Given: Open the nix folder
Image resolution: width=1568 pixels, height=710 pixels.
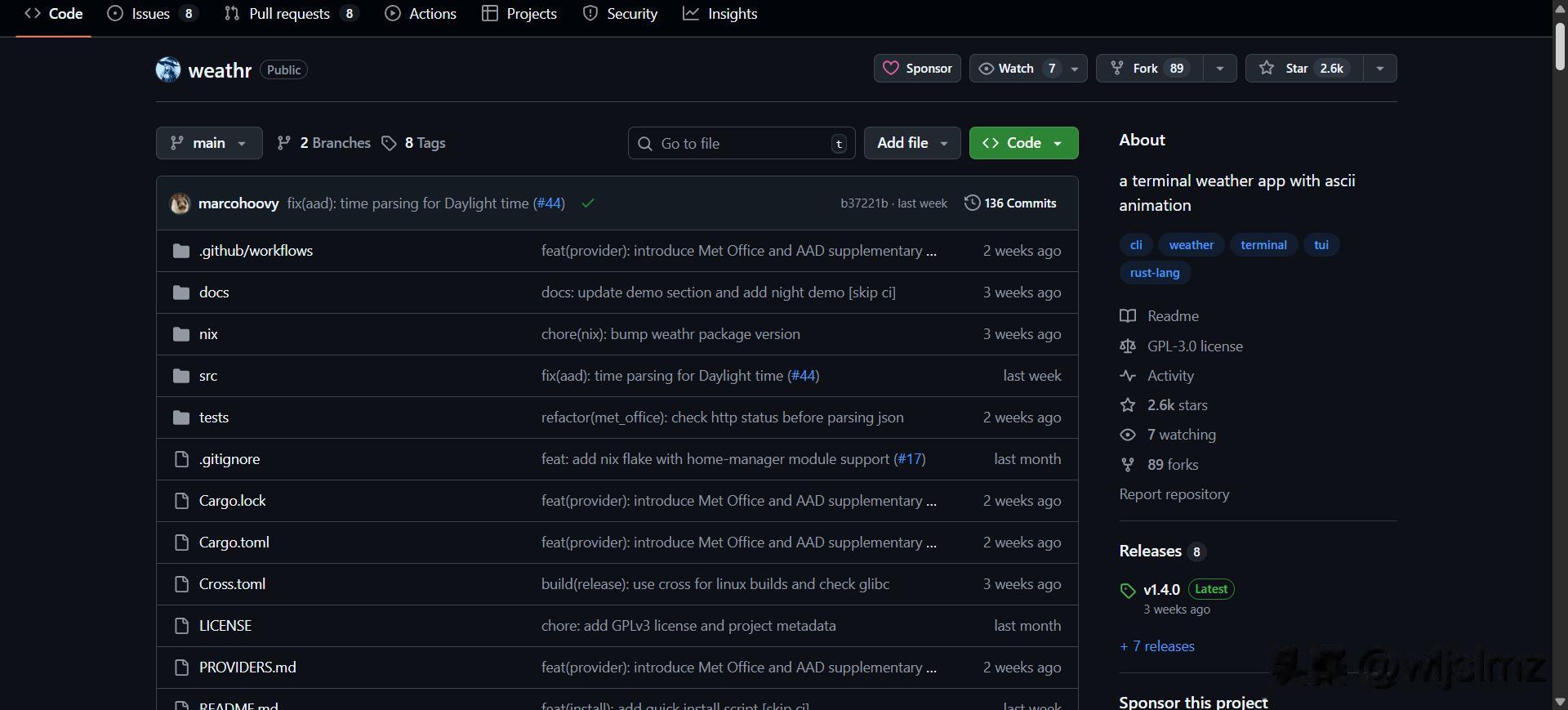Looking at the screenshot, I should pos(208,334).
